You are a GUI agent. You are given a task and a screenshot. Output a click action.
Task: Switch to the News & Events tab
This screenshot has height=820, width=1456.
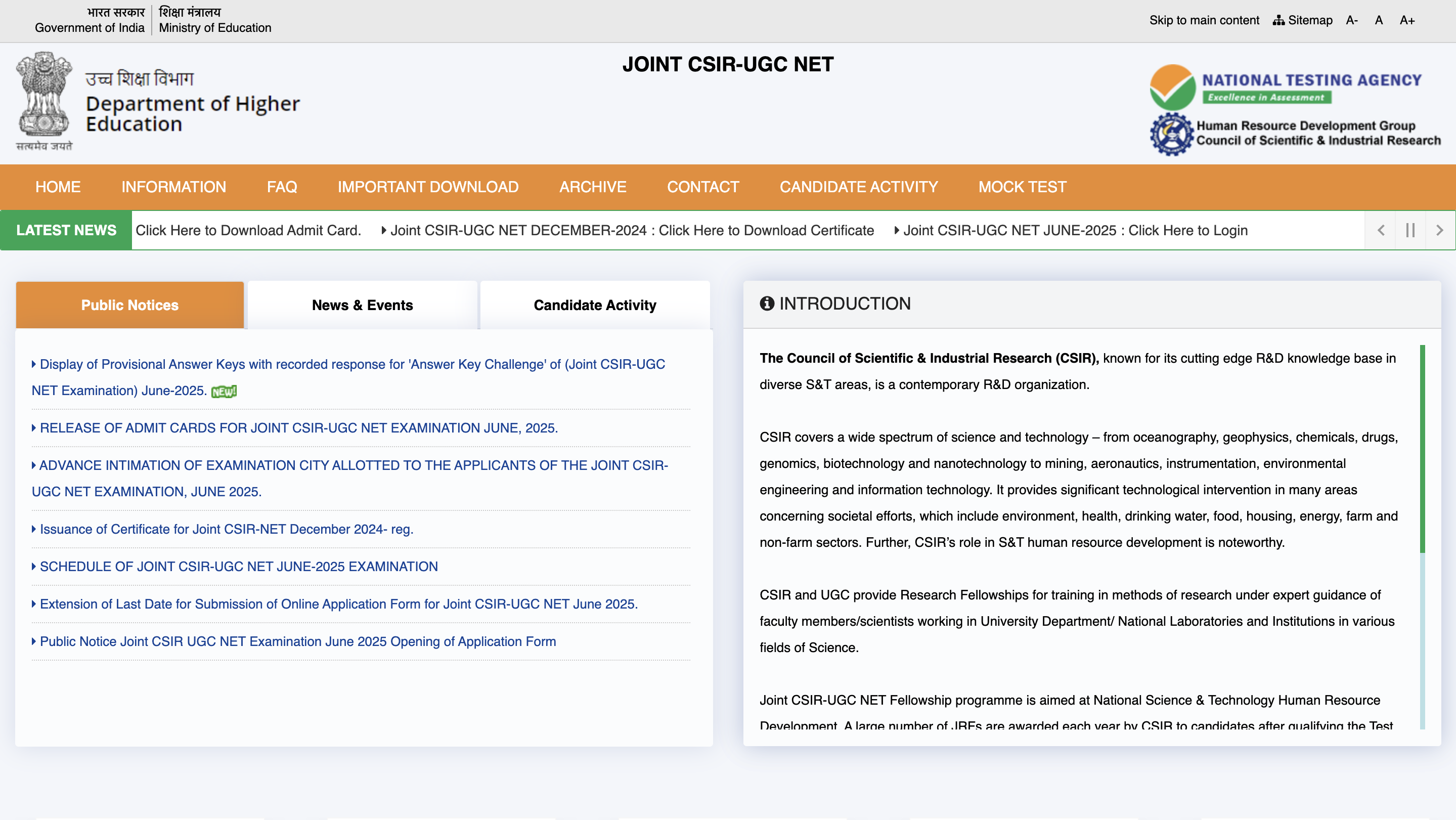pos(362,305)
